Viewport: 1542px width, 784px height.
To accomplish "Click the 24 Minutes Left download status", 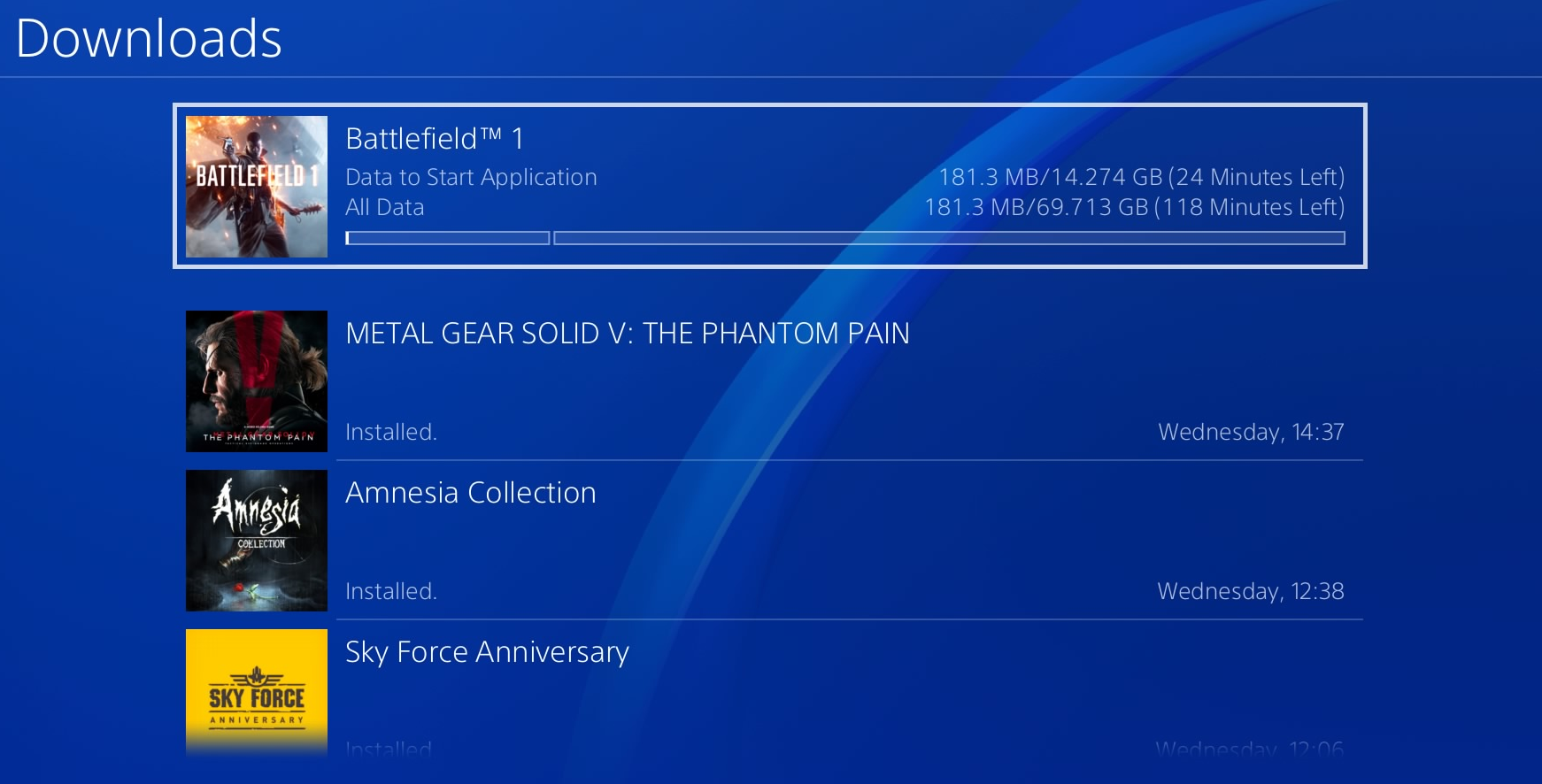I will [1141, 178].
